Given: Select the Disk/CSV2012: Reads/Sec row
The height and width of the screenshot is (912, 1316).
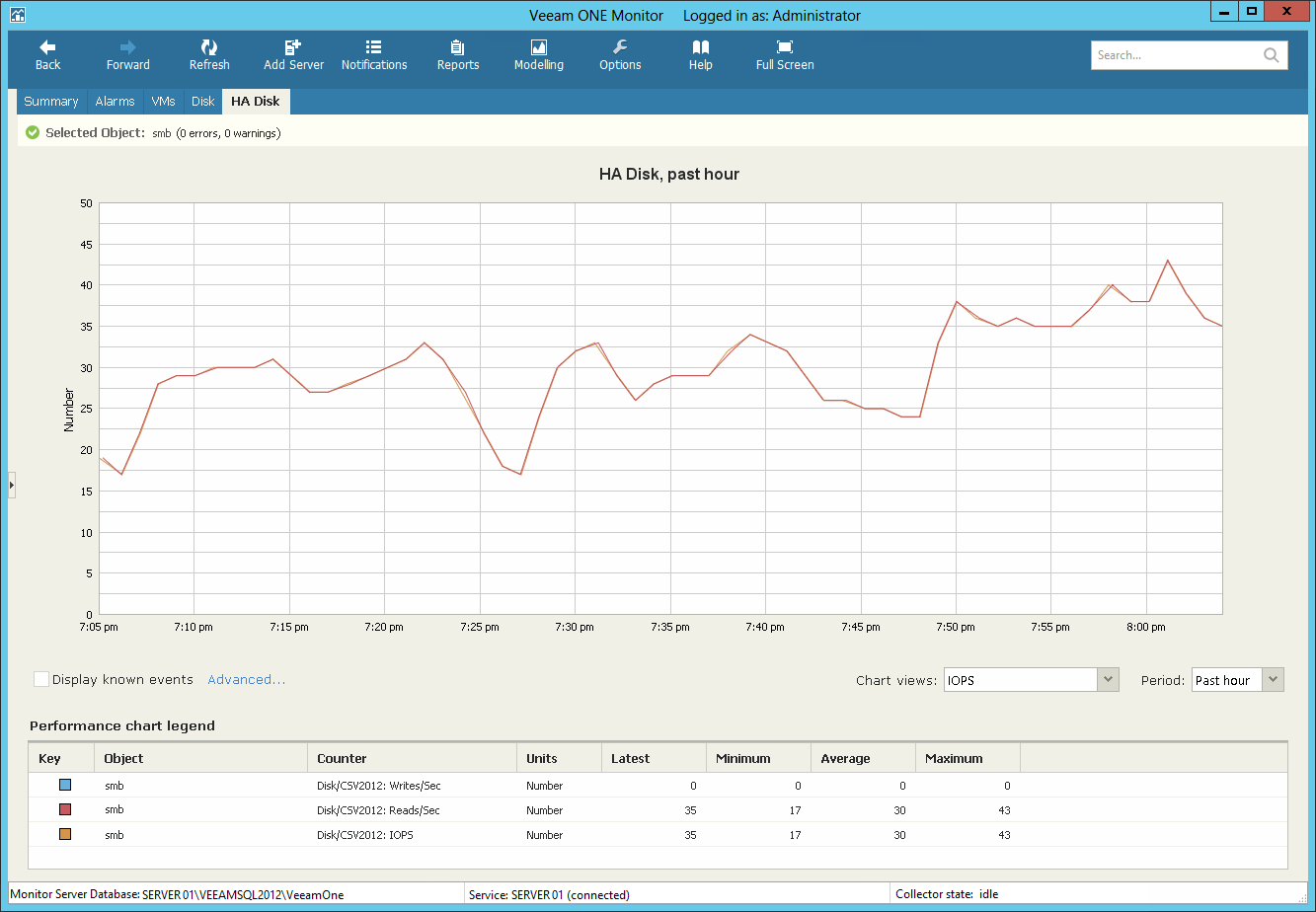Looking at the screenshot, I should pos(658,810).
